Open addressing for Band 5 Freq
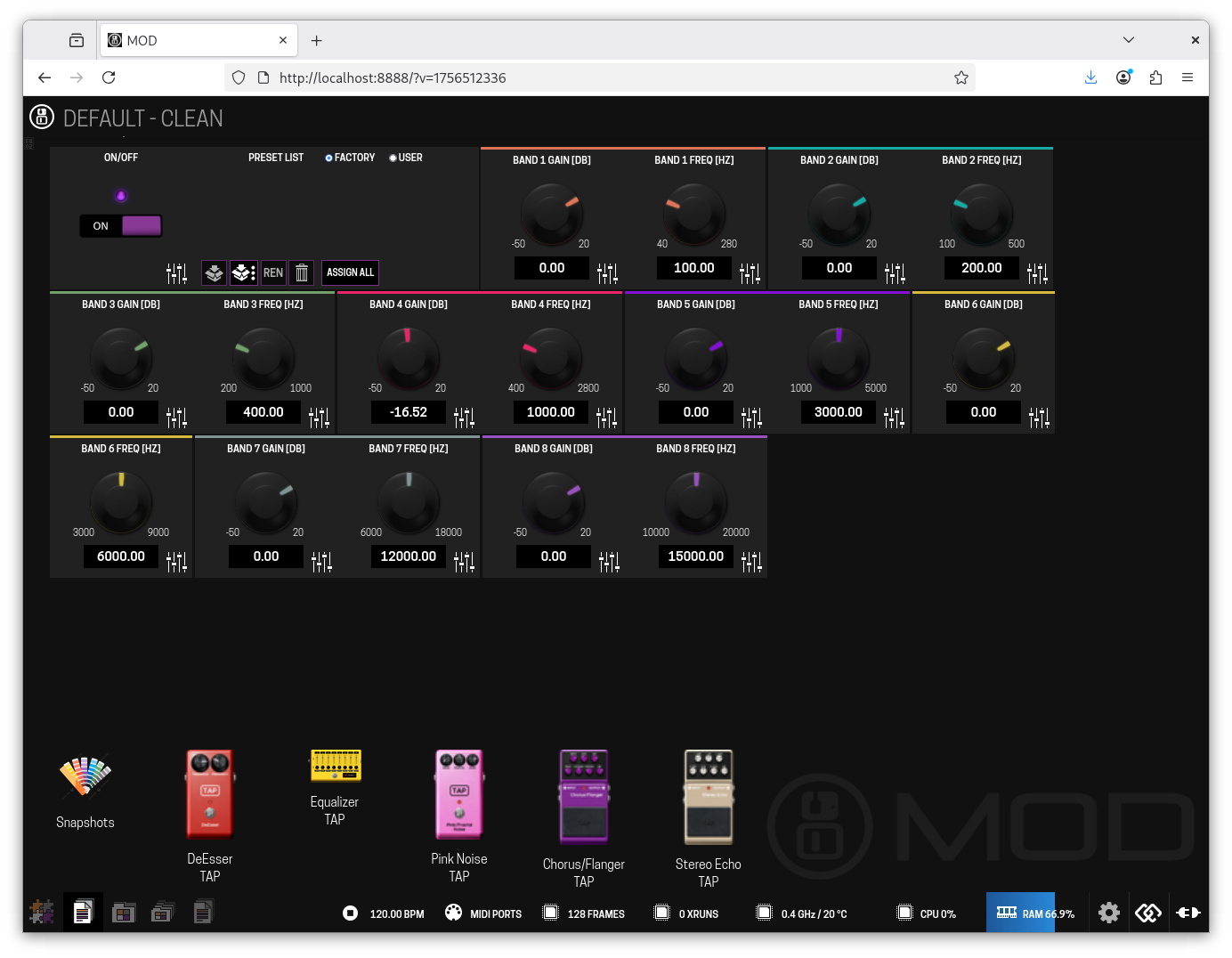Viewport: 1232px width, 958px height. click(894, 418)
